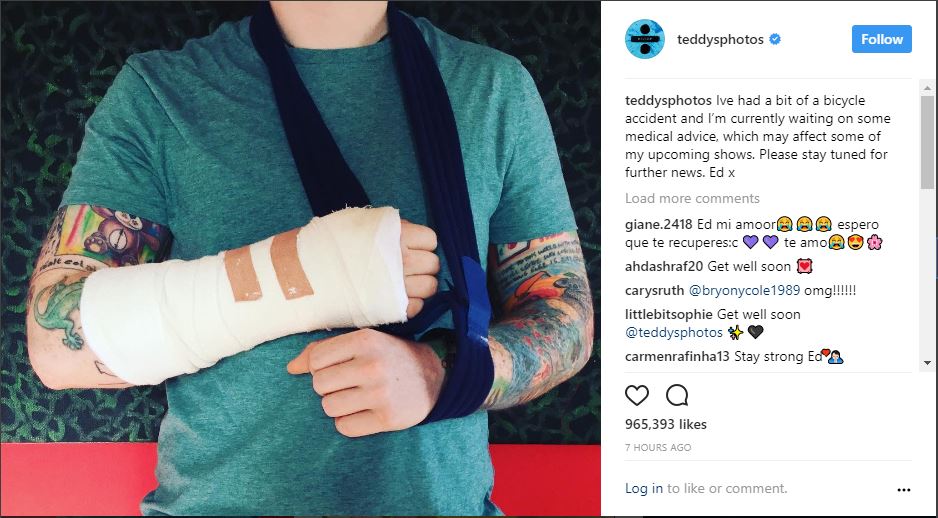Follow the teddysphotos account
Viewport: 938px width, 518px height.
tap(882, 39)
